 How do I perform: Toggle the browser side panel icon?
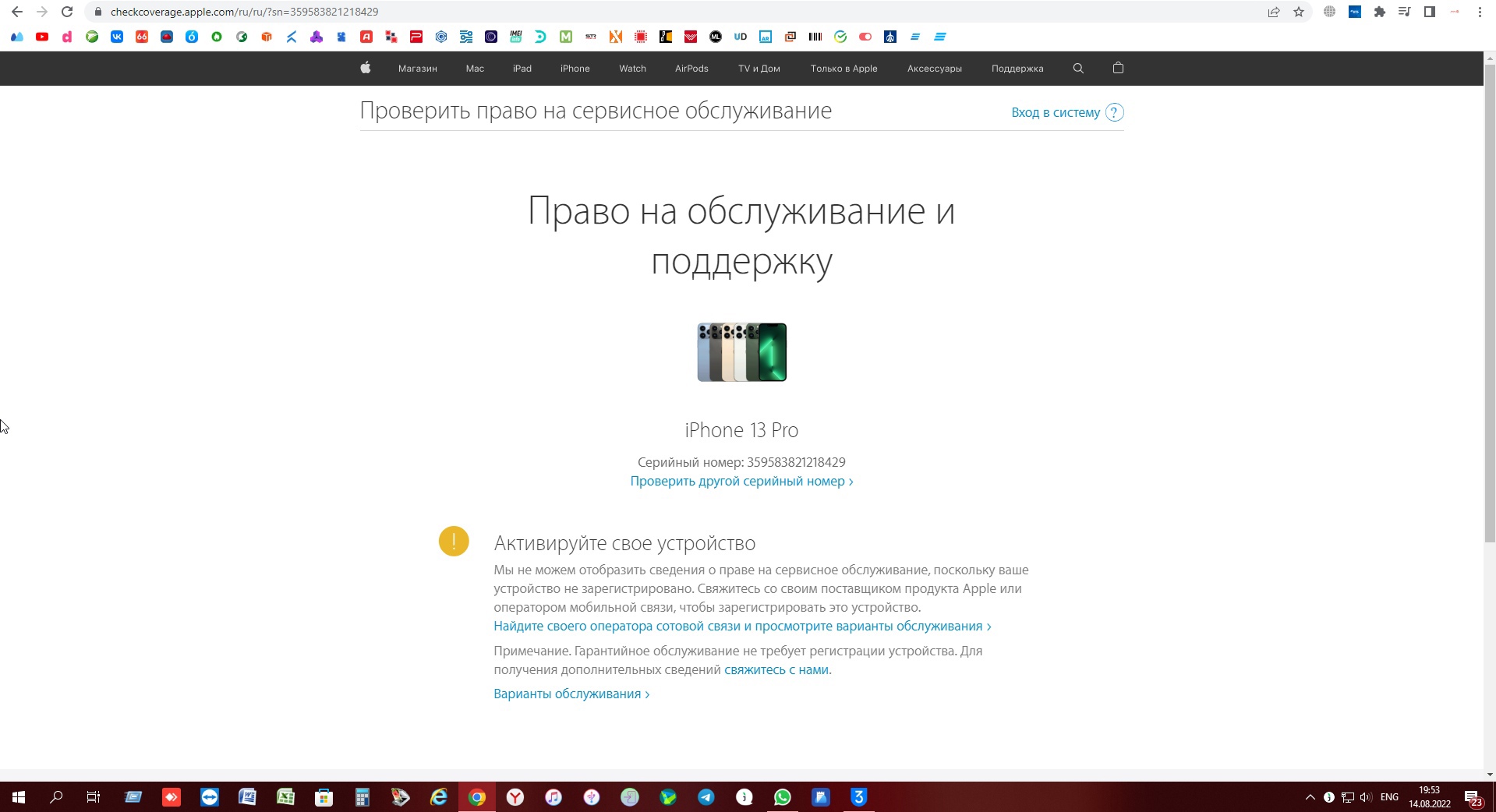pos(1430,12)
